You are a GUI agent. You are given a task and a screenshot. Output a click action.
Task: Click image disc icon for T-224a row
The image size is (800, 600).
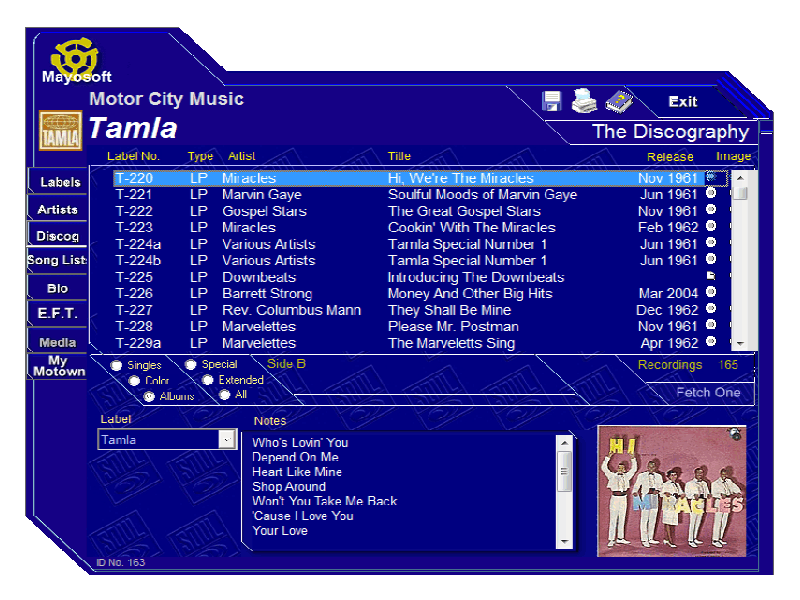(x=711, y=243)
